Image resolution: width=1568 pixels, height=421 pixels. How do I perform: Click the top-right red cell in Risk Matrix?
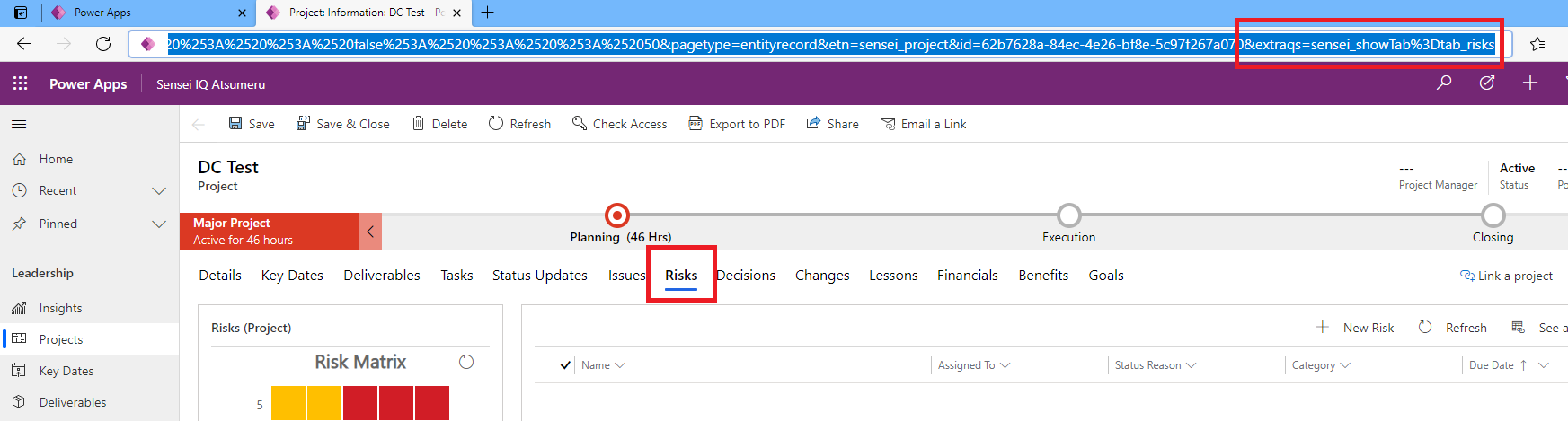432,403
